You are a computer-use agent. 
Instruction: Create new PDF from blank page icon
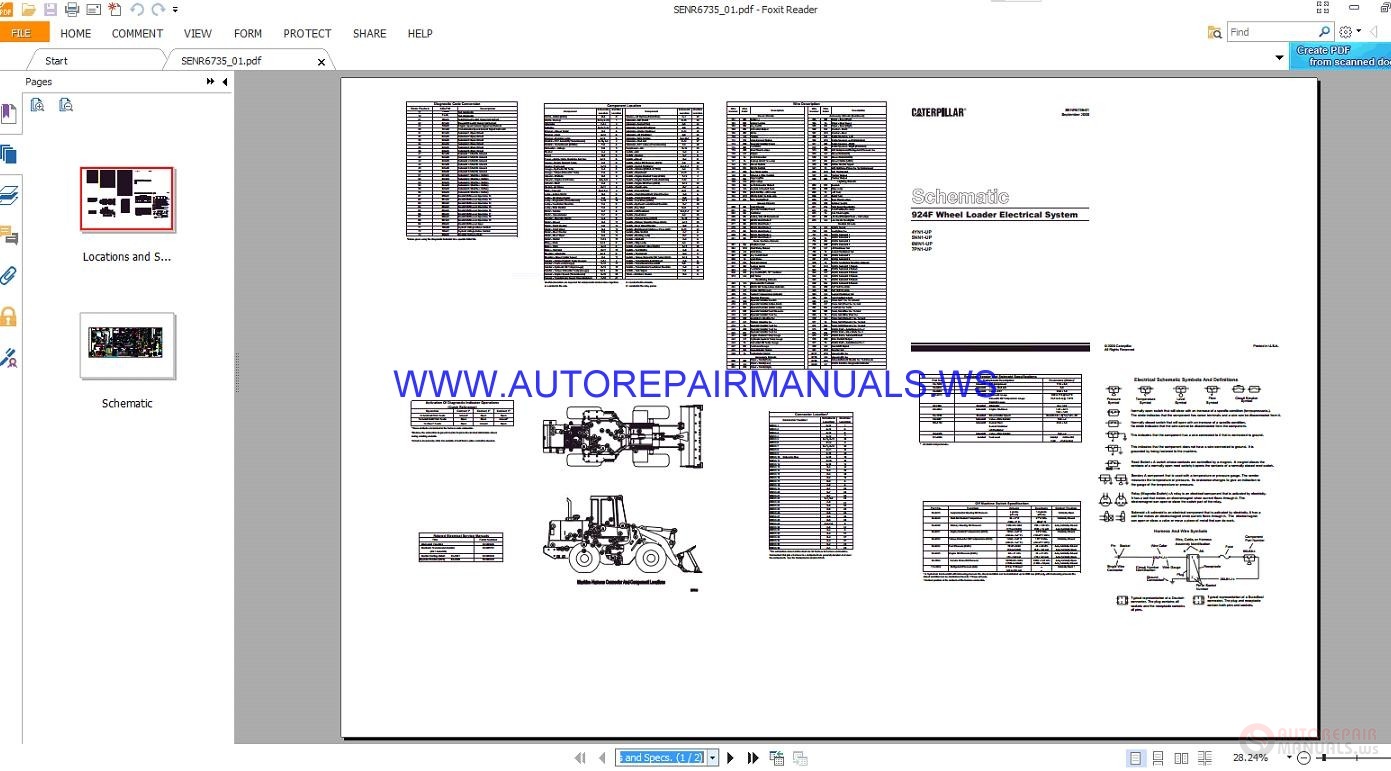pyautogui.click(x=115, y=9)
